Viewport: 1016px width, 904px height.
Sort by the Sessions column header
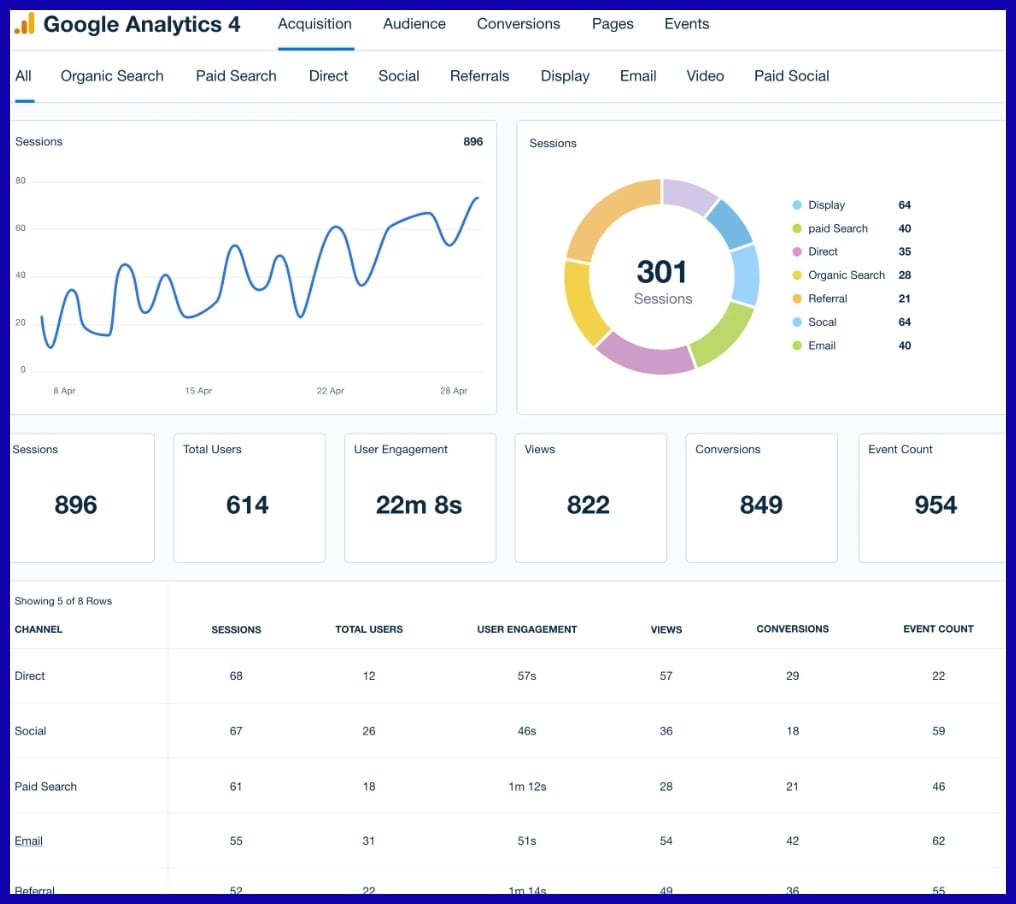click(236, 630)
